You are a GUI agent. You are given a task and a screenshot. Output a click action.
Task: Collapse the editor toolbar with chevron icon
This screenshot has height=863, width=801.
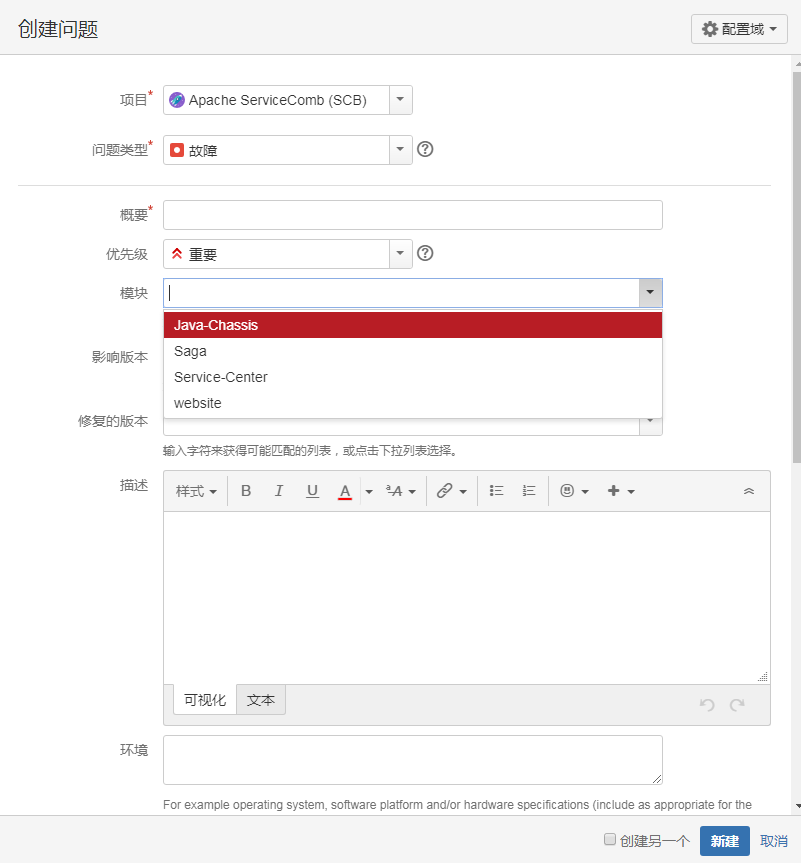(749, 491)
